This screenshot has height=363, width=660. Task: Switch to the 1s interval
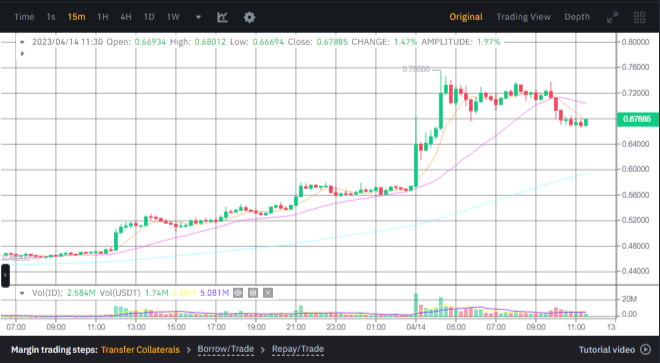tap(51, 17)
